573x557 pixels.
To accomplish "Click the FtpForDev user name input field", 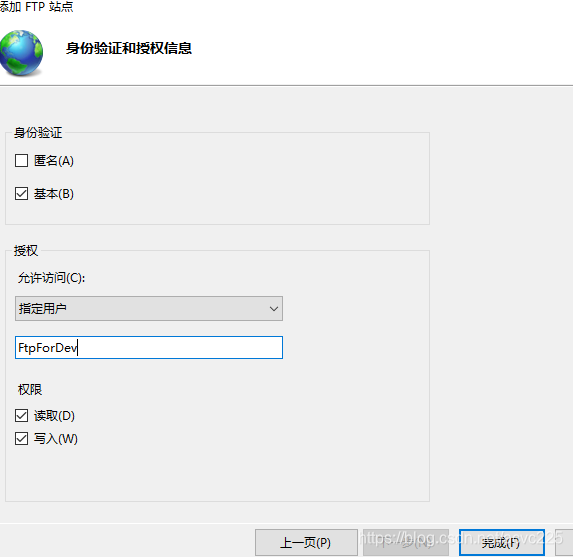I will point(149,348).
